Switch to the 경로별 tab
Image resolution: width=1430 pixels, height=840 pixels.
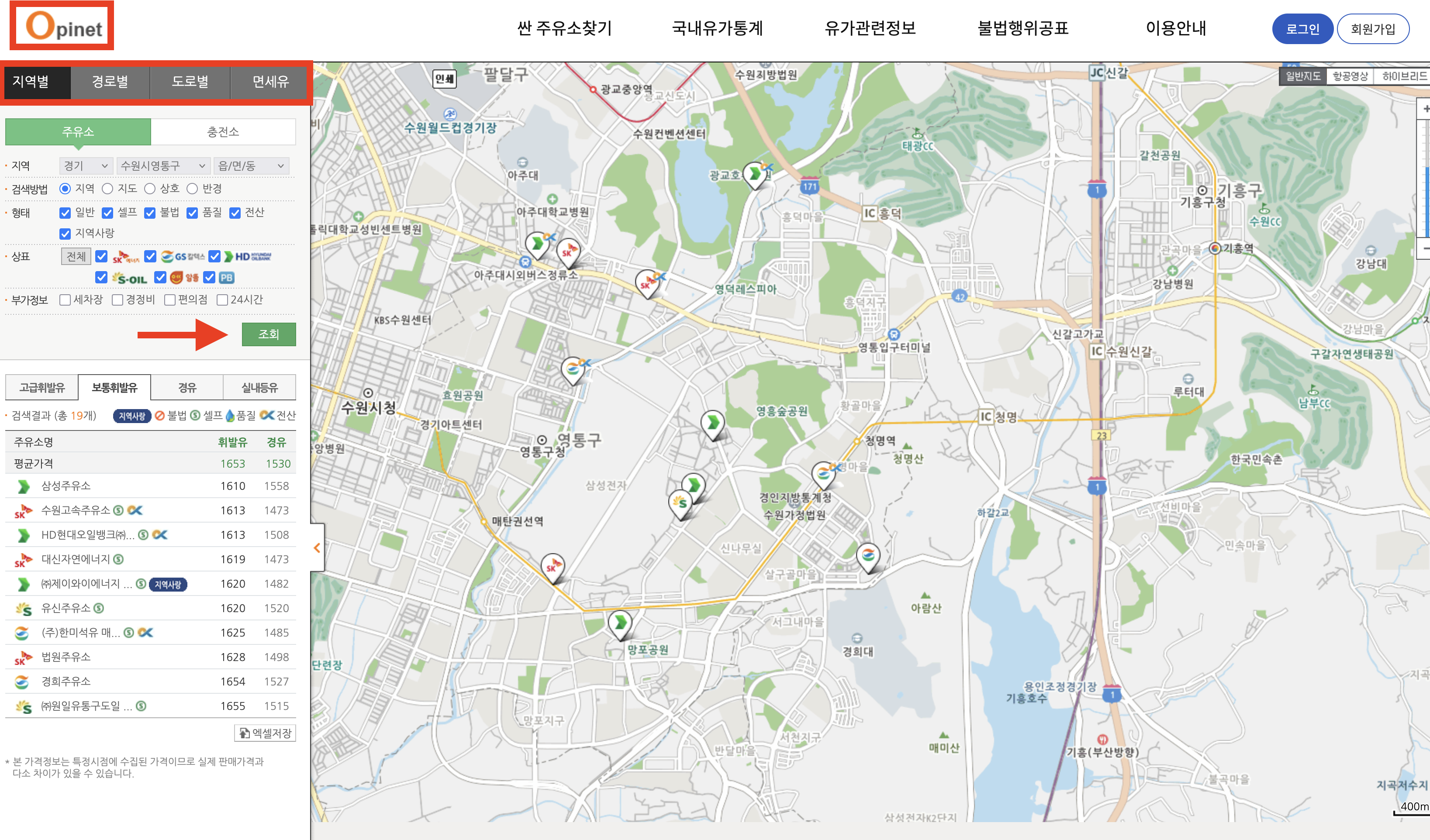click(110, 82)
